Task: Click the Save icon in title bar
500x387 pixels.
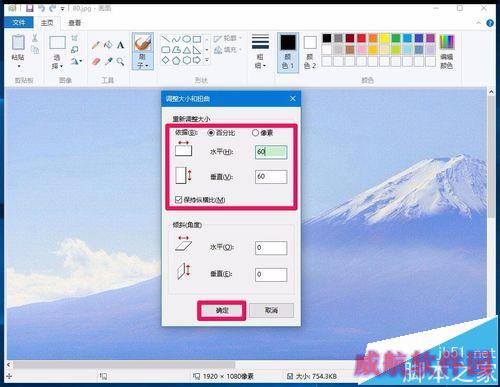Action: click(x=30, y=8)
